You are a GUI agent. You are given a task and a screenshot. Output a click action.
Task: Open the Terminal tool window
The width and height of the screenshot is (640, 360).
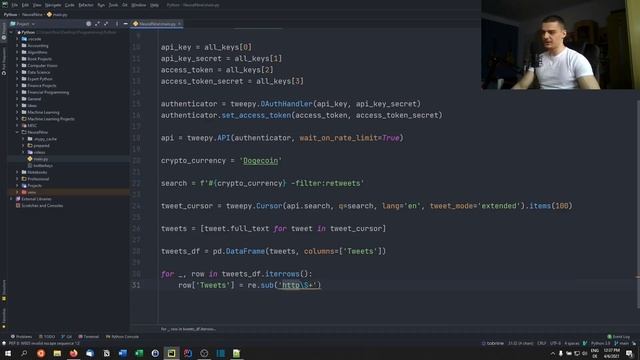coord(89,337)
